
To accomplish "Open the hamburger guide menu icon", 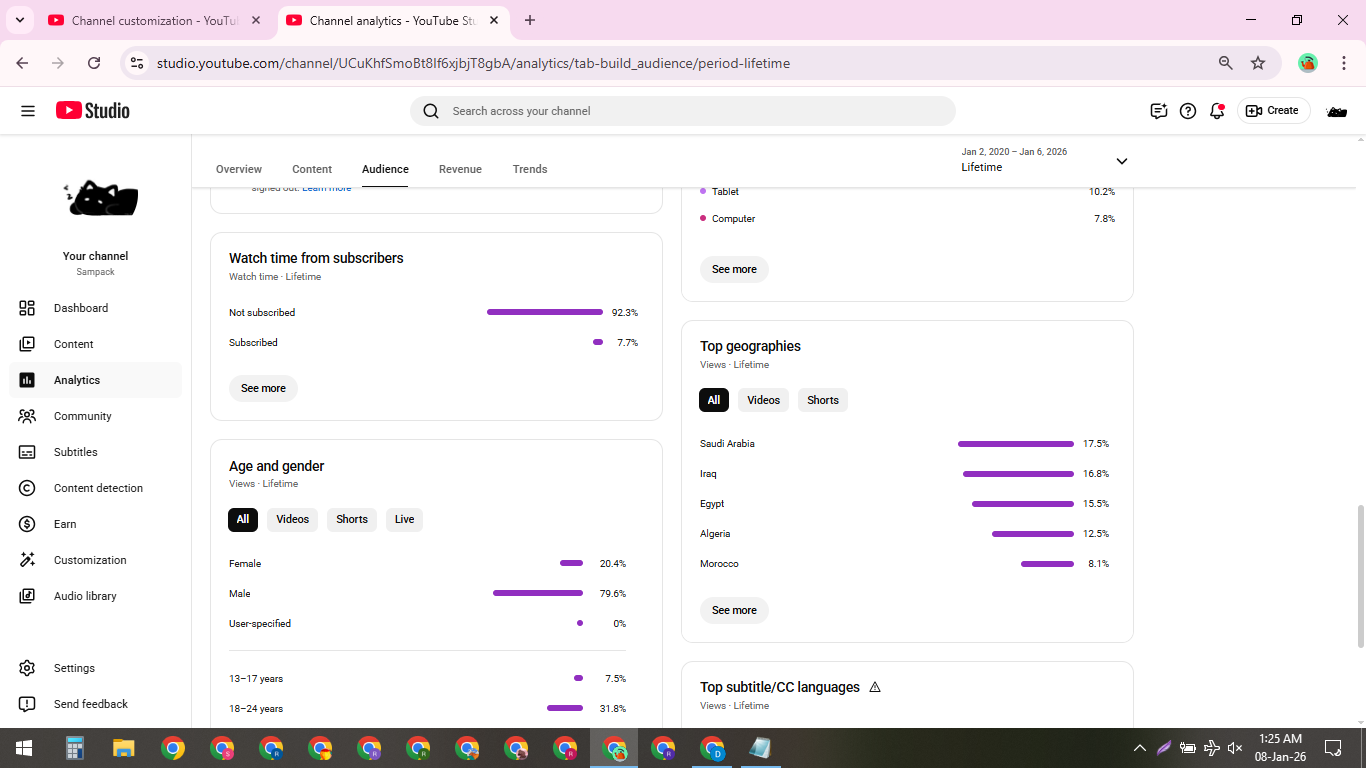I will pos(28,111).
